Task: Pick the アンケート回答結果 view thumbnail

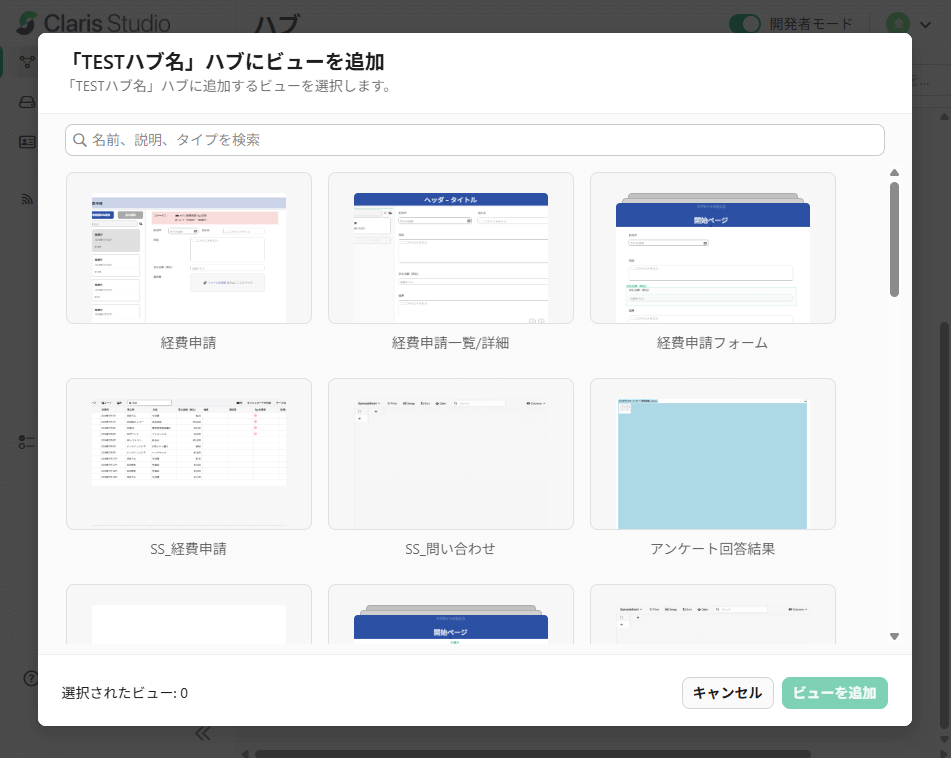Action: click(712, 454)
